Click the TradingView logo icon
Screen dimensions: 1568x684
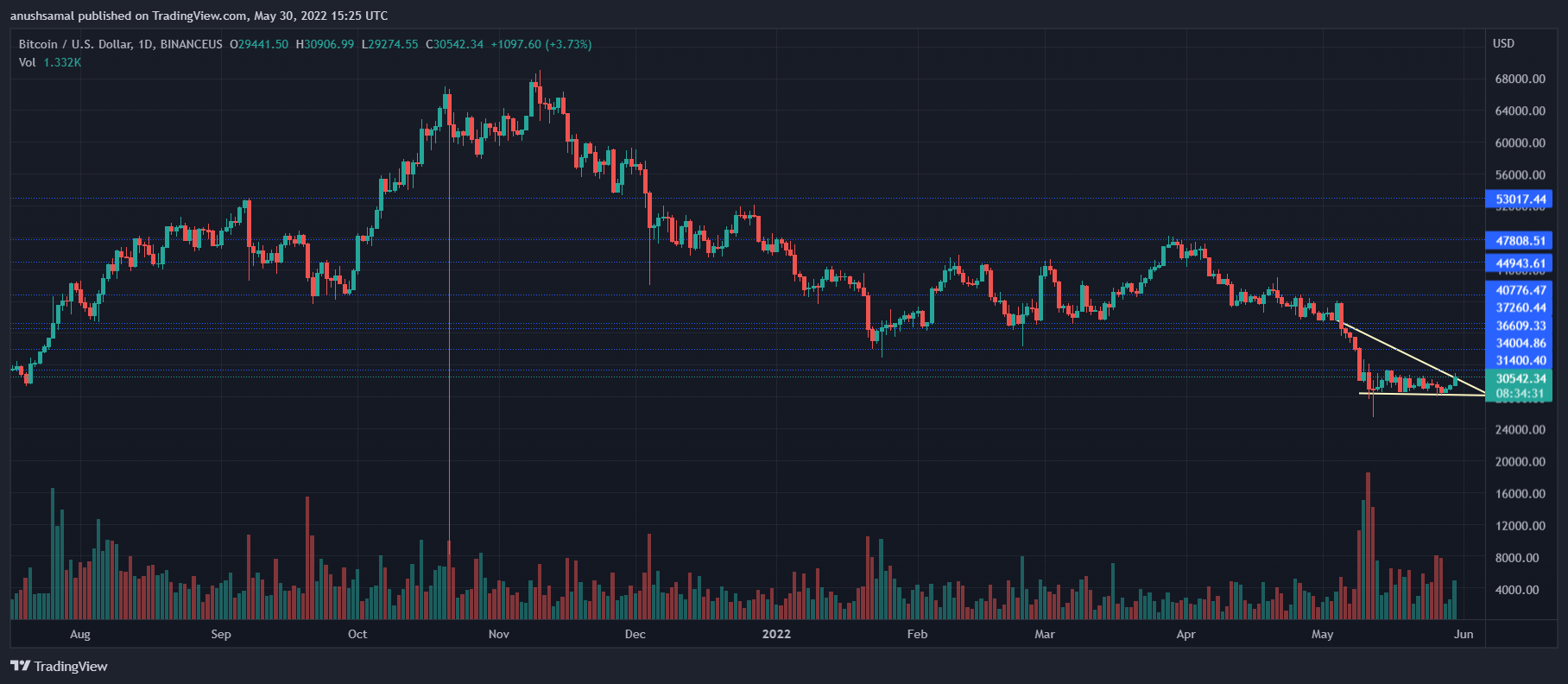pyautogui.click(x=20, y=666)
